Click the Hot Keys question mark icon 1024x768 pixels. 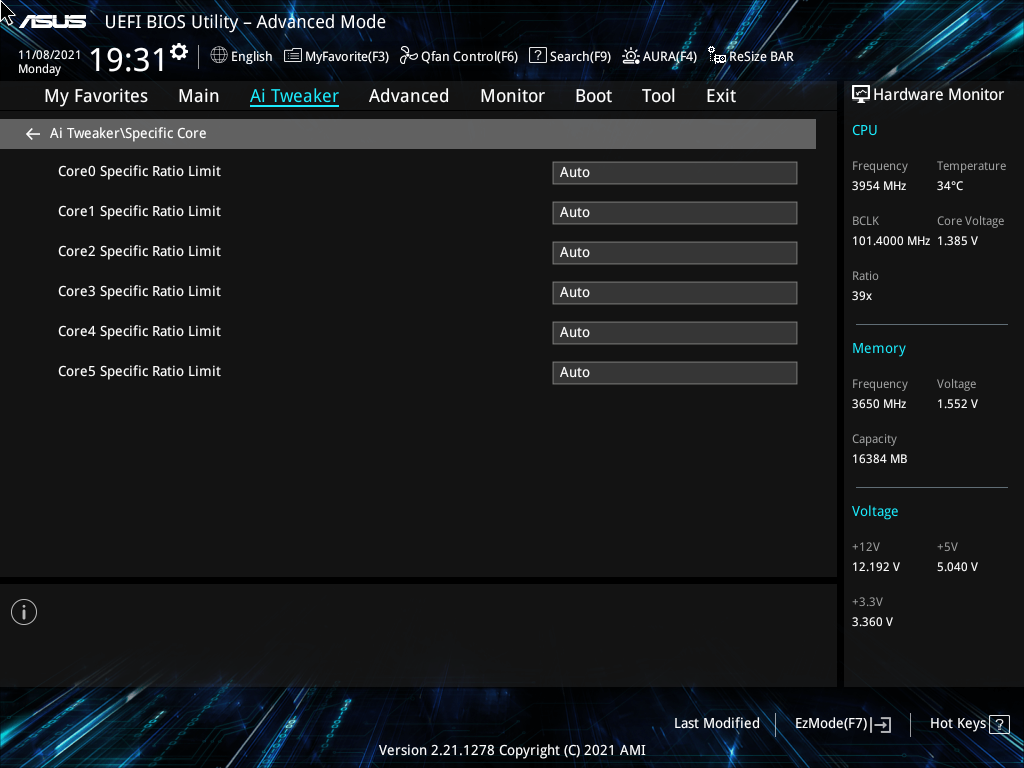tap(999, 724)
